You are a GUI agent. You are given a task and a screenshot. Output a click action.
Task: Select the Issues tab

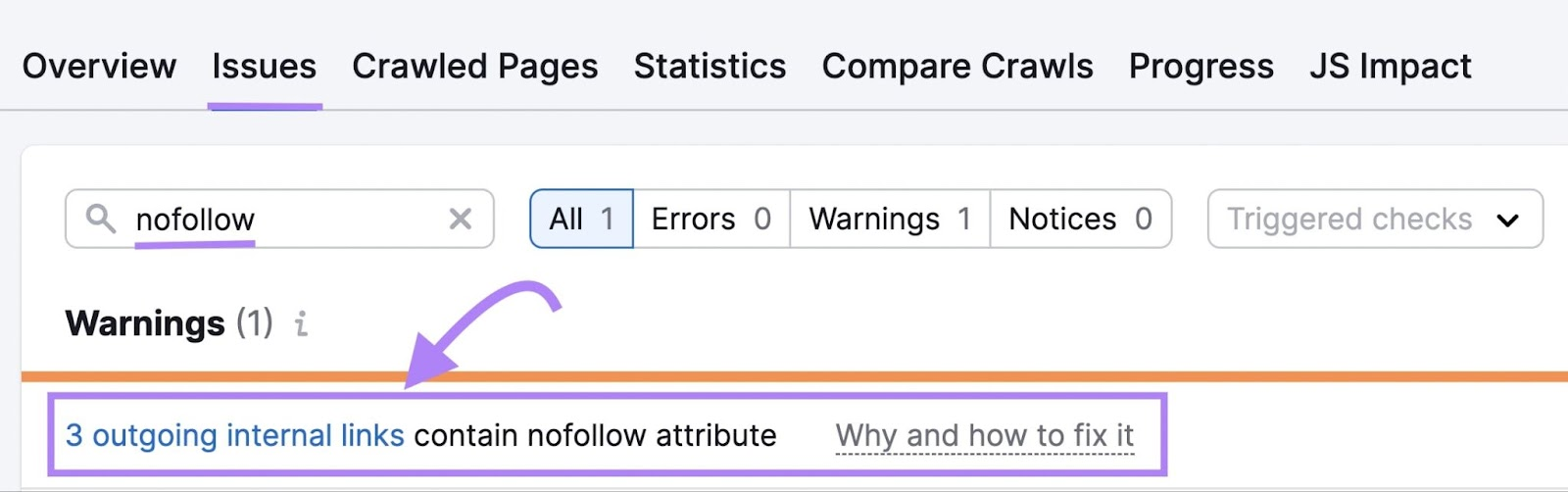pos(264,67)
